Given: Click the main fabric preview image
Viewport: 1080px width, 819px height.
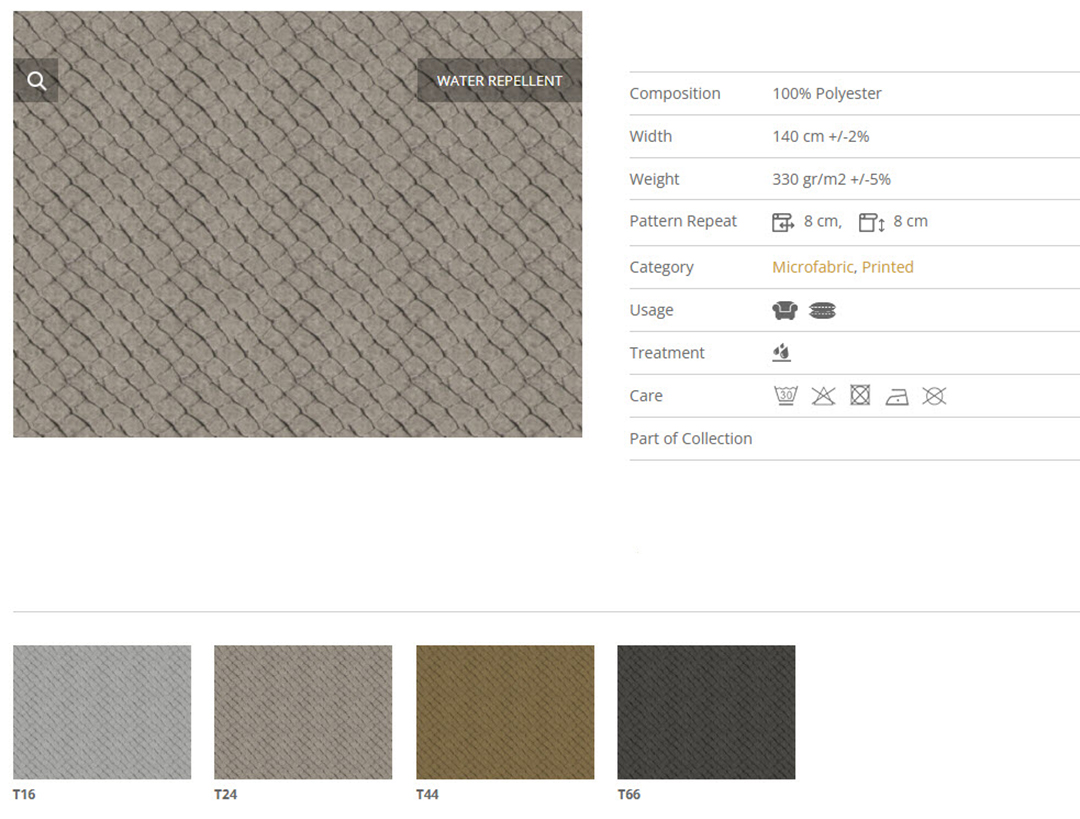Looking at the screenshot, I should (297, 260).
